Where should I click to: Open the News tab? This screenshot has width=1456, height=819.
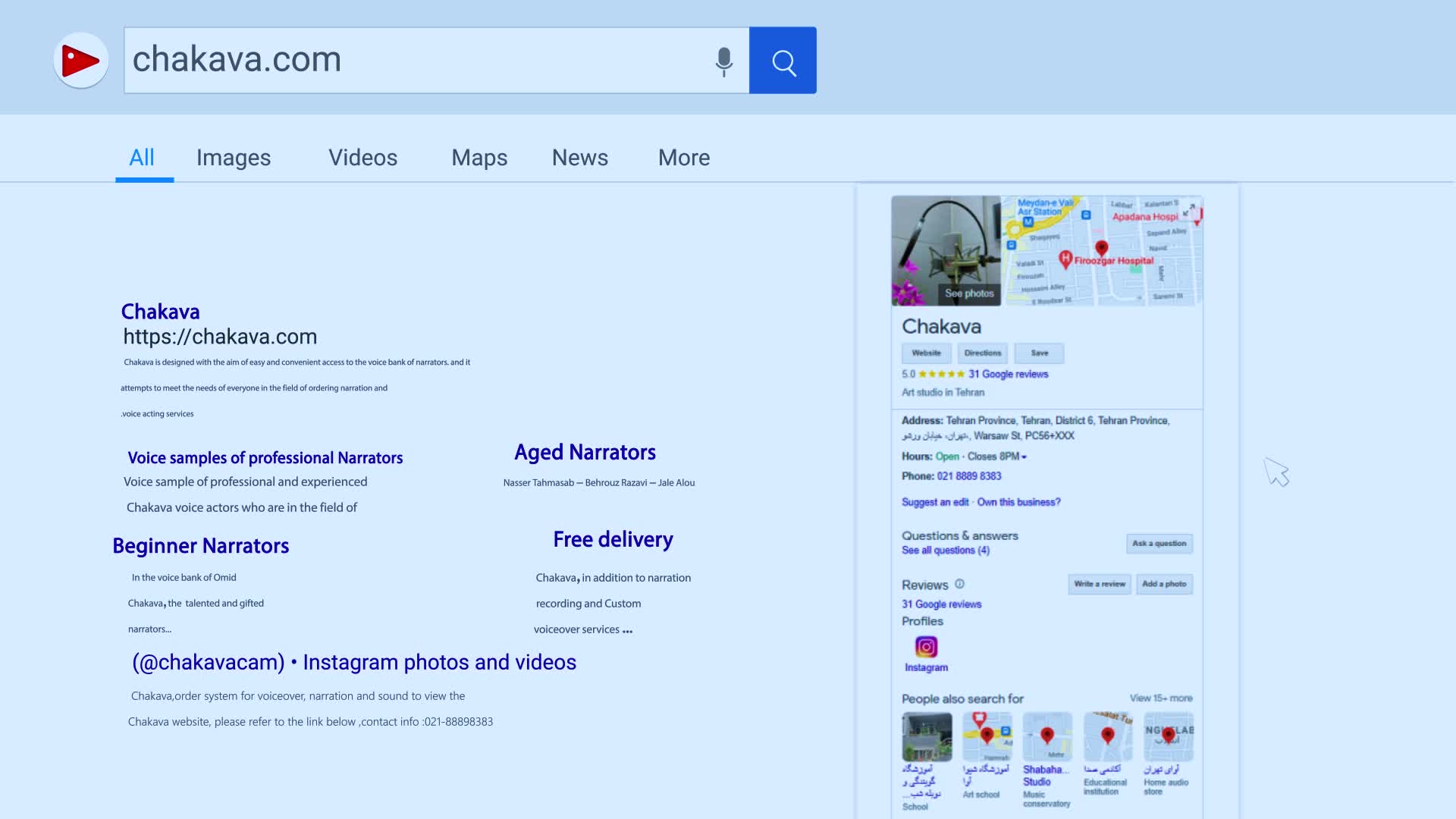click(x=580, y=158)
